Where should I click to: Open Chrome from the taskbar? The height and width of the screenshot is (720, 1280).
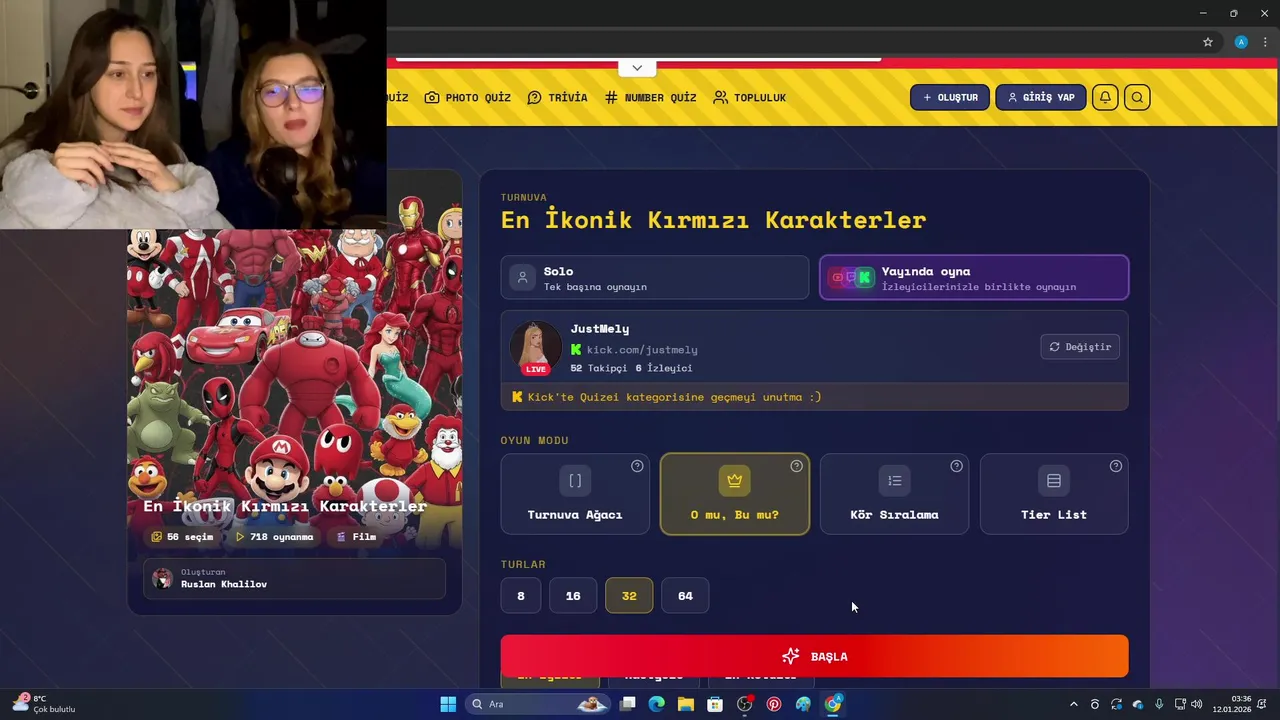tap(833, 704)
